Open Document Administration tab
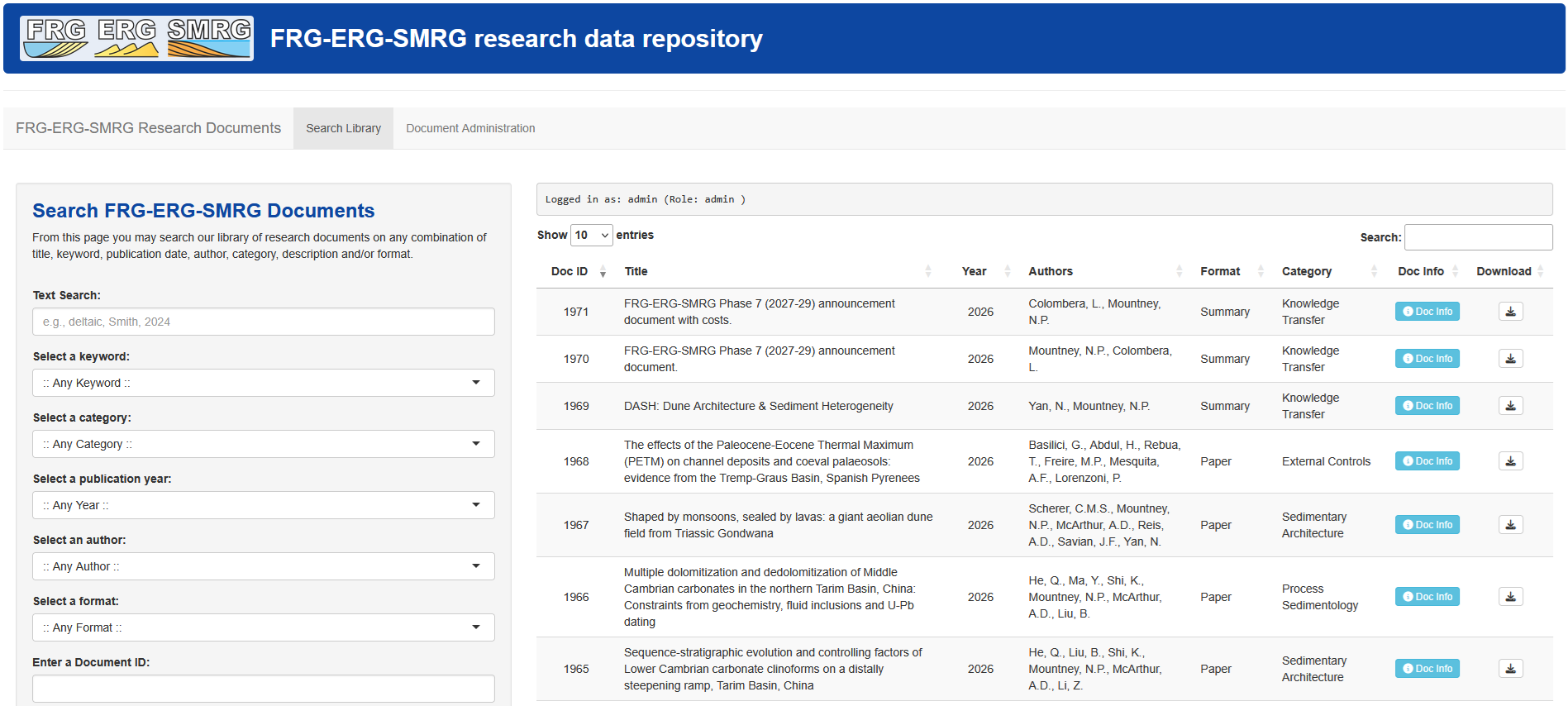The width and height of the screenshot is (1568, 706). [x=470, y=128]
